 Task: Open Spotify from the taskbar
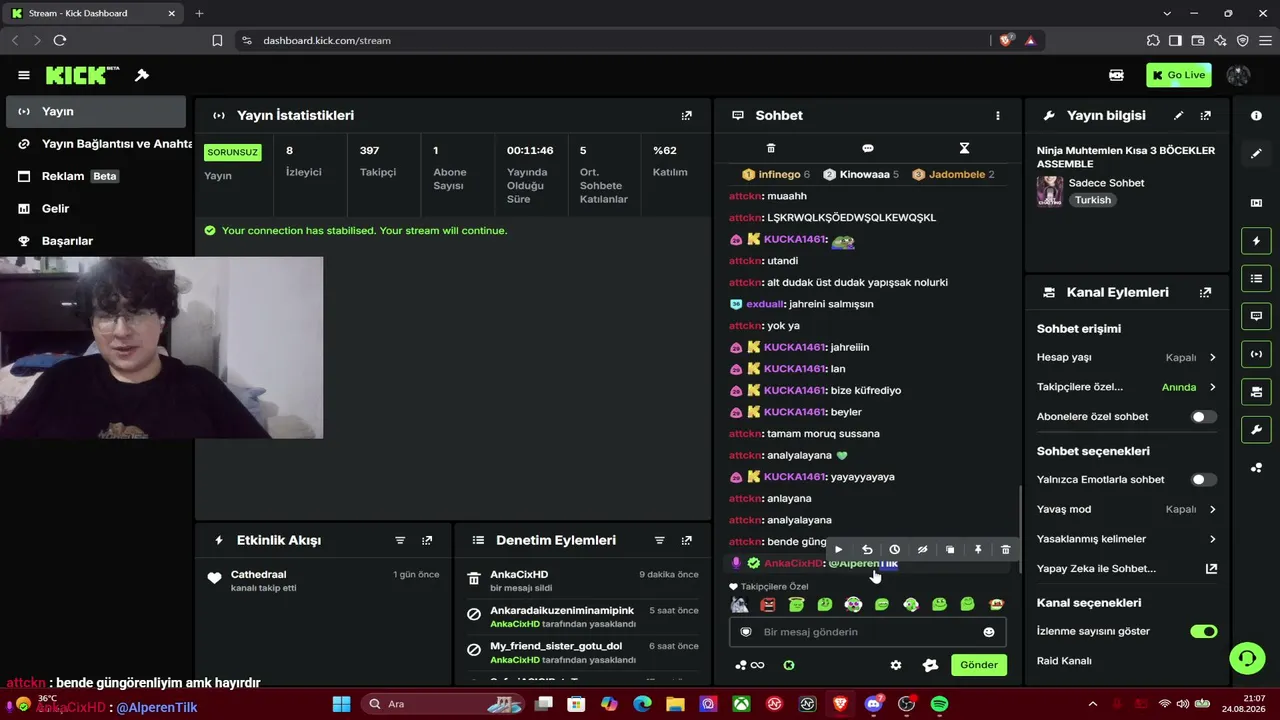click(939, 704)
